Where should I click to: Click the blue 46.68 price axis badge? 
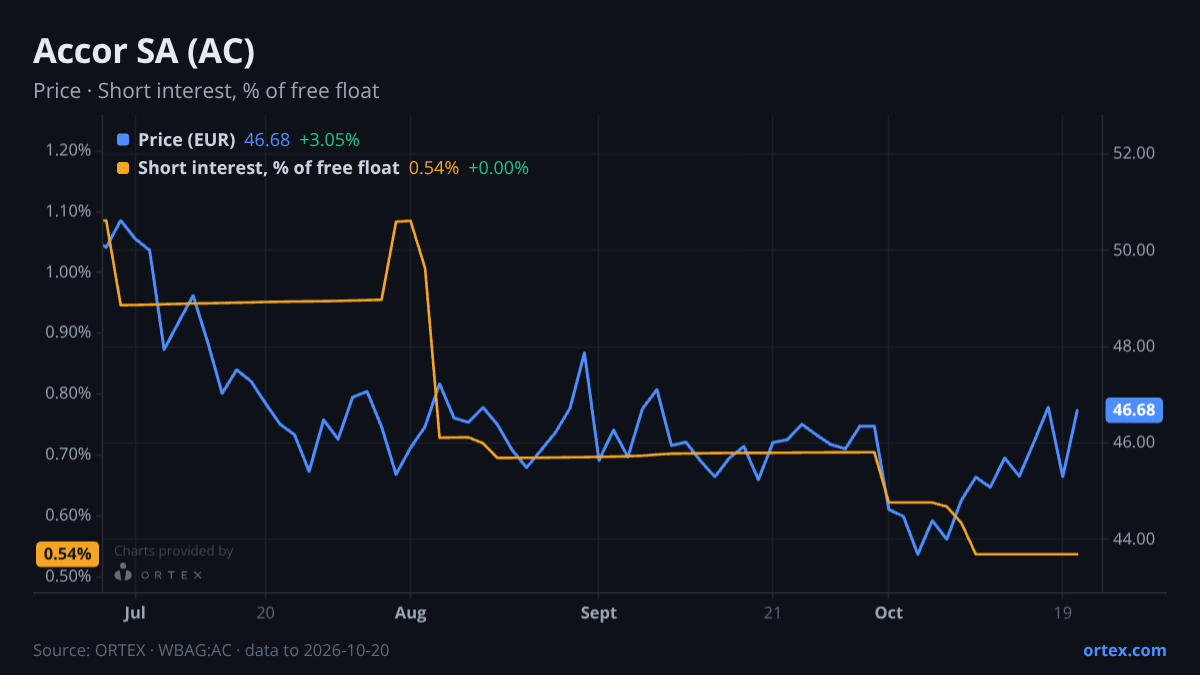[1133, 410]
